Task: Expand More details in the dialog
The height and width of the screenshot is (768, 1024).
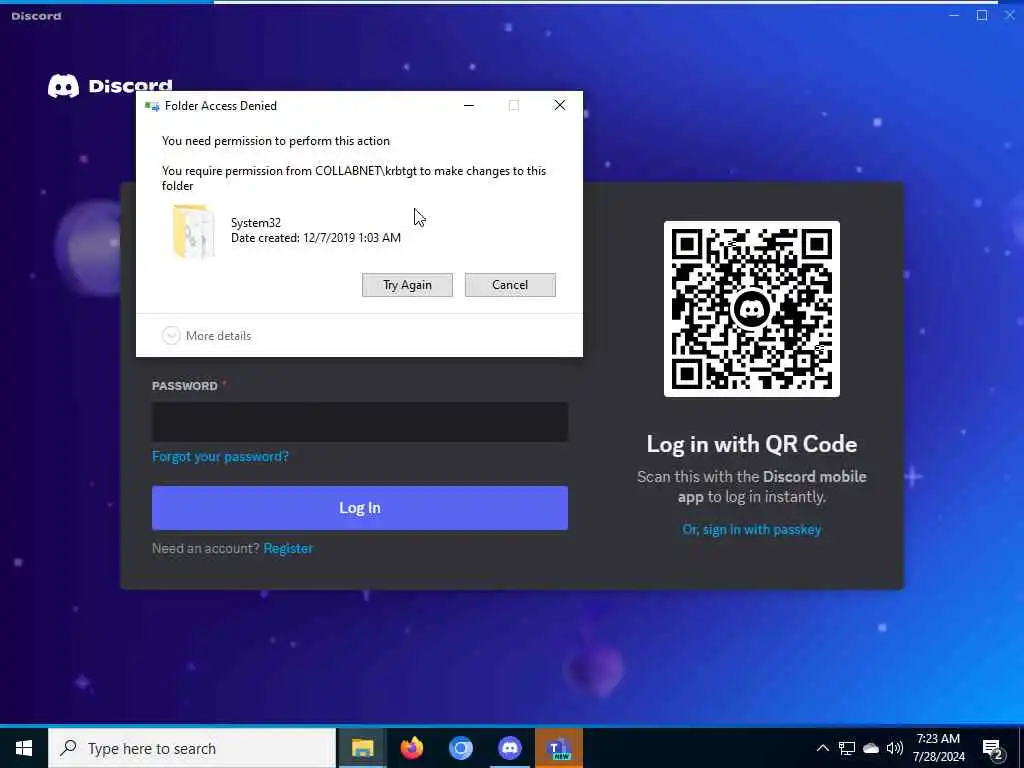Action: [207, 336]
